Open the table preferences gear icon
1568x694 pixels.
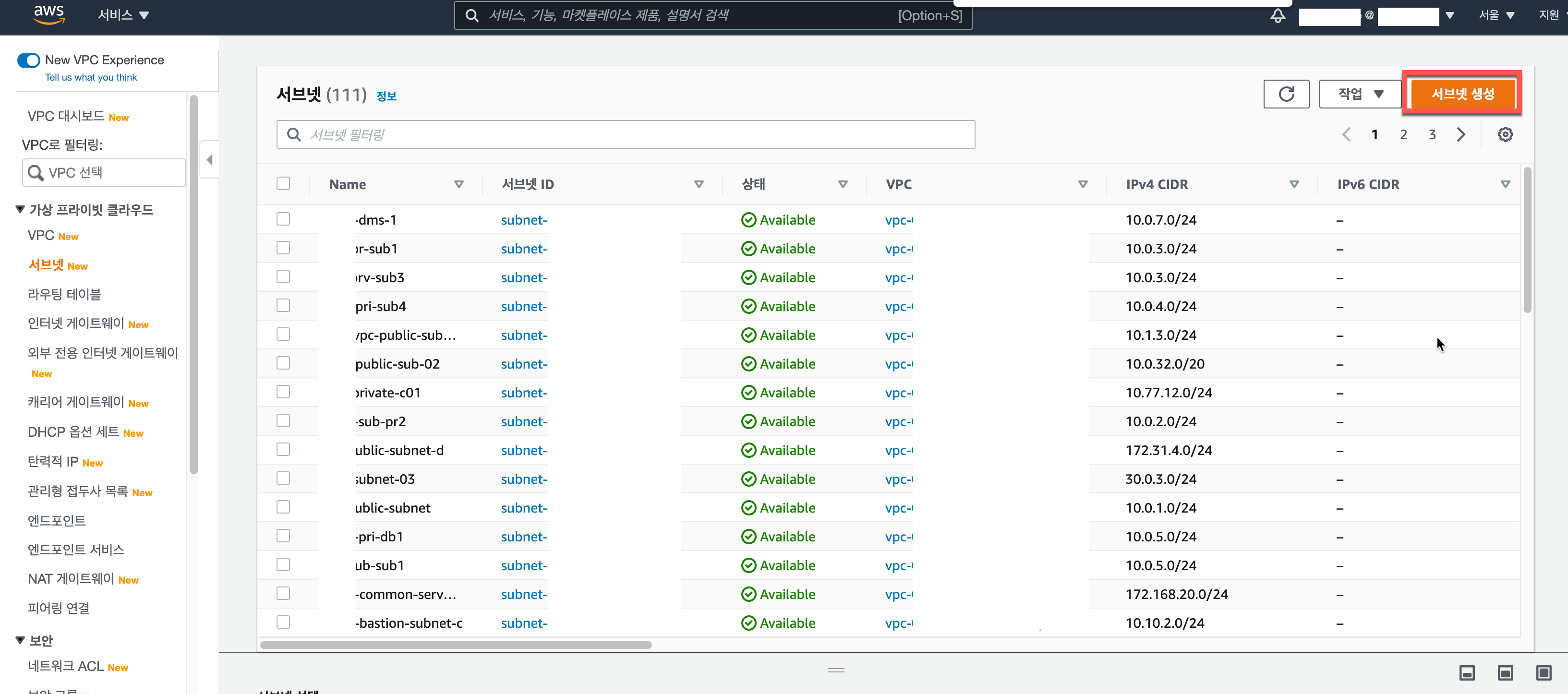pos(1505,134)
